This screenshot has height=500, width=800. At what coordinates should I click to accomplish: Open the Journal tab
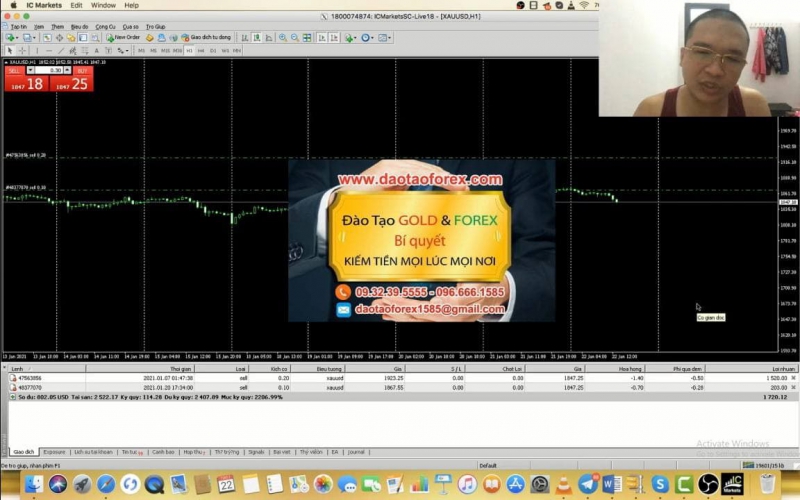click(x=356, y=452)
